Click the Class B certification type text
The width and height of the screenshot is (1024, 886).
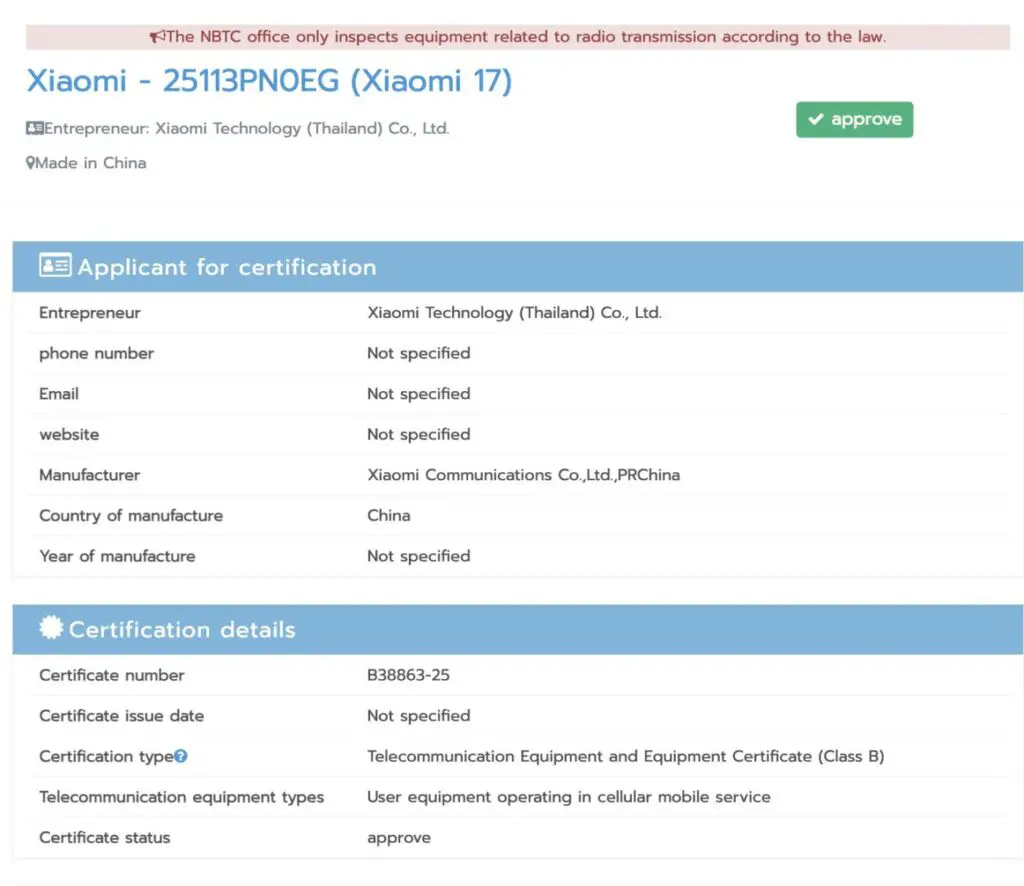coord(625,756)
